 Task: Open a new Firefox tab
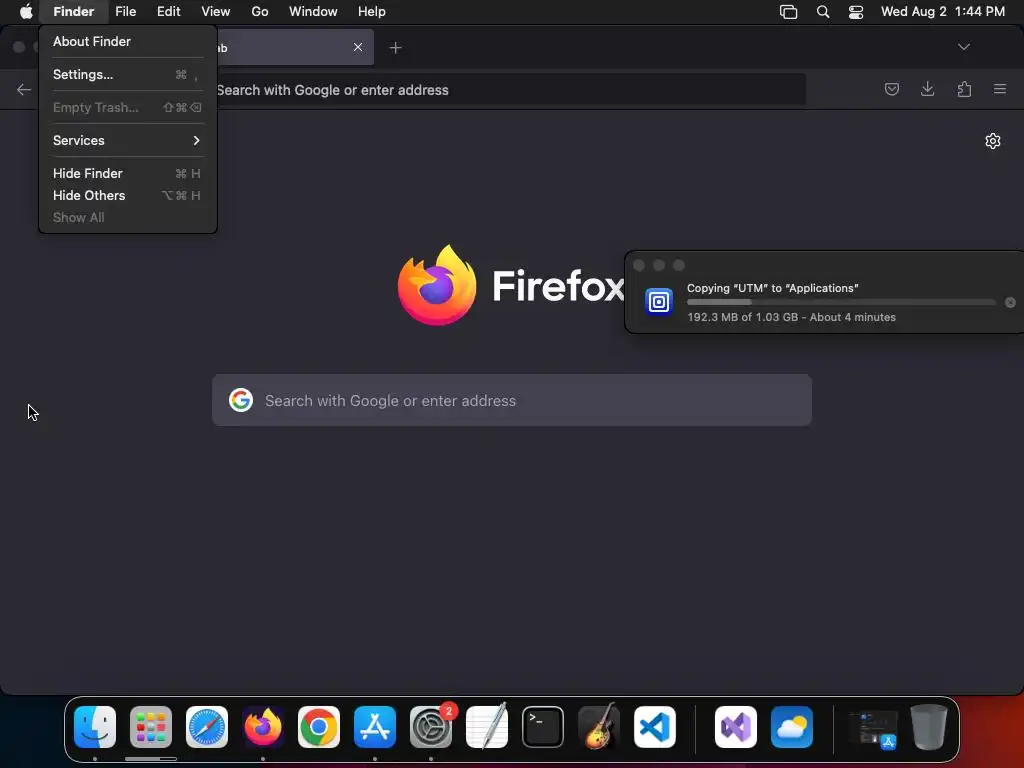pos(395,48)
